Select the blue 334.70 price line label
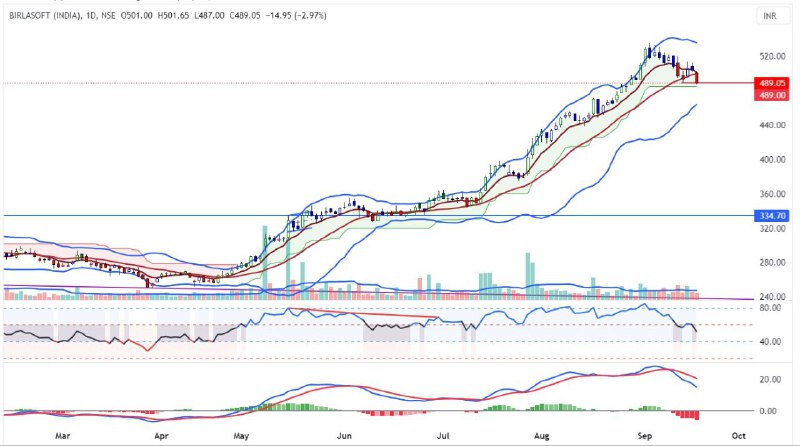This screenshot has height=446, width=800. (x=770, y=215)
